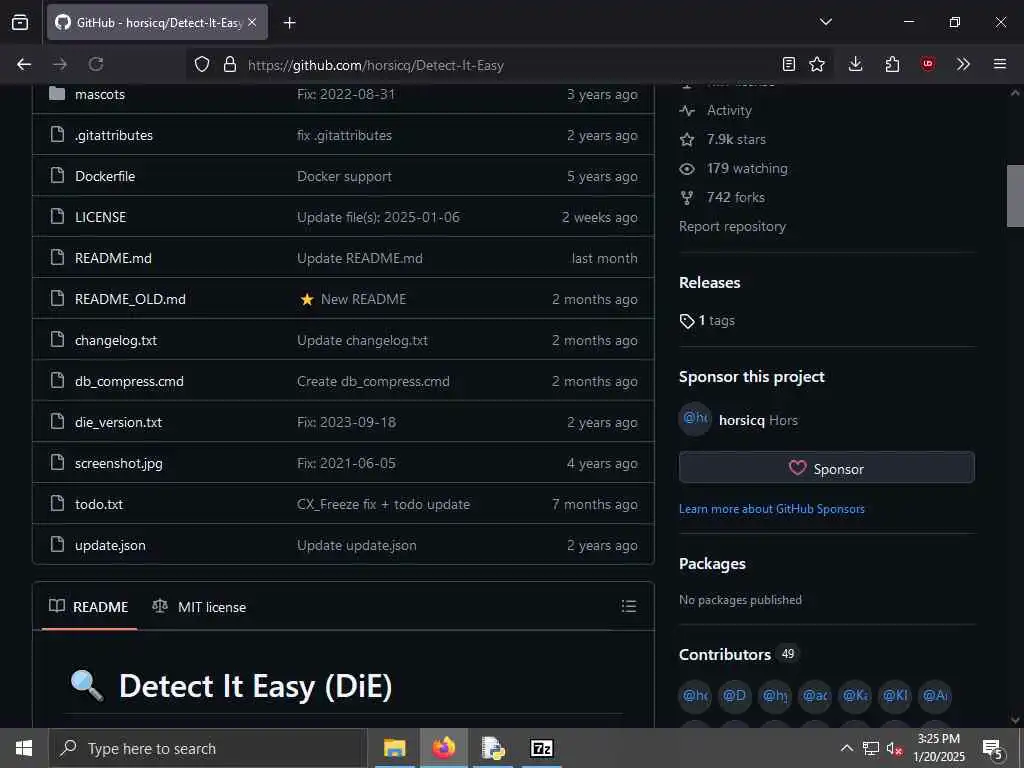Show more tools overflow chevron
Viewport: 1024px width, 768px height.
tap(963, 64)
